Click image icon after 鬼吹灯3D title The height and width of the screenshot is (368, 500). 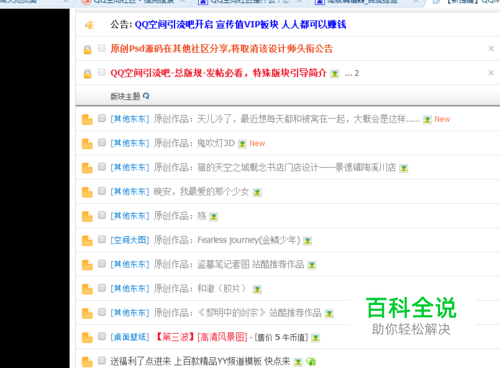point(242,144)
